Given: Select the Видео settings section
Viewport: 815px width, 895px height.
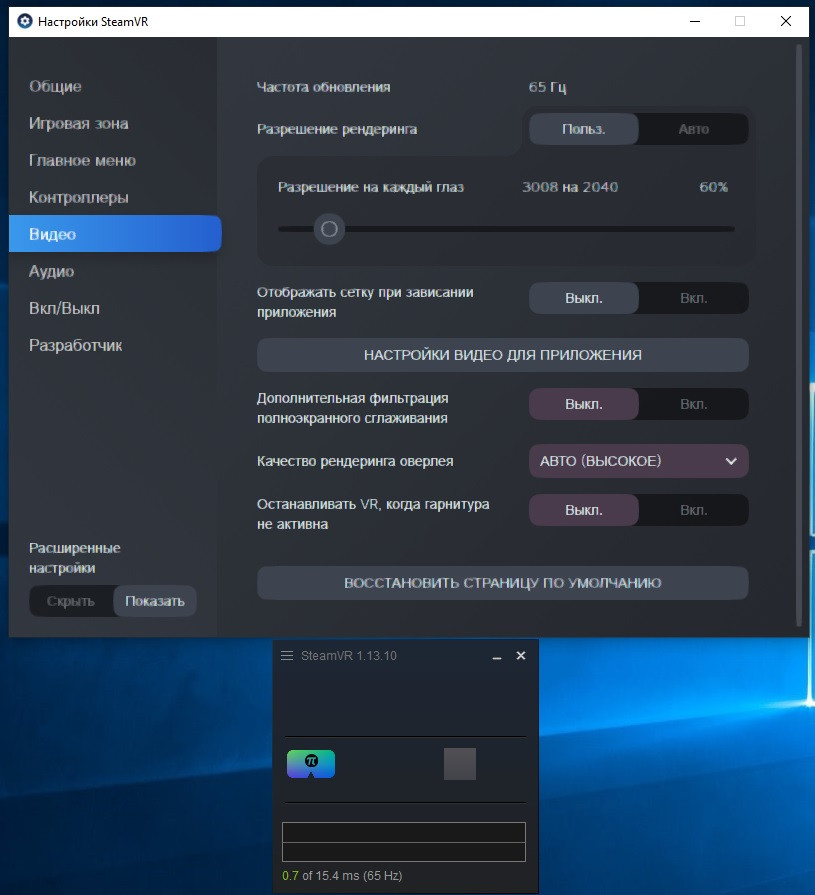Looking at the screenshot, I should (x=115, y=233).
